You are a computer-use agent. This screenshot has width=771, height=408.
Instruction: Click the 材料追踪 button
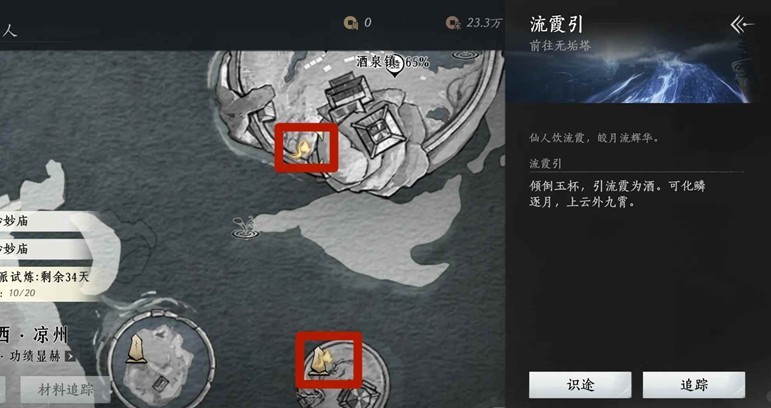tap(65, 390)
